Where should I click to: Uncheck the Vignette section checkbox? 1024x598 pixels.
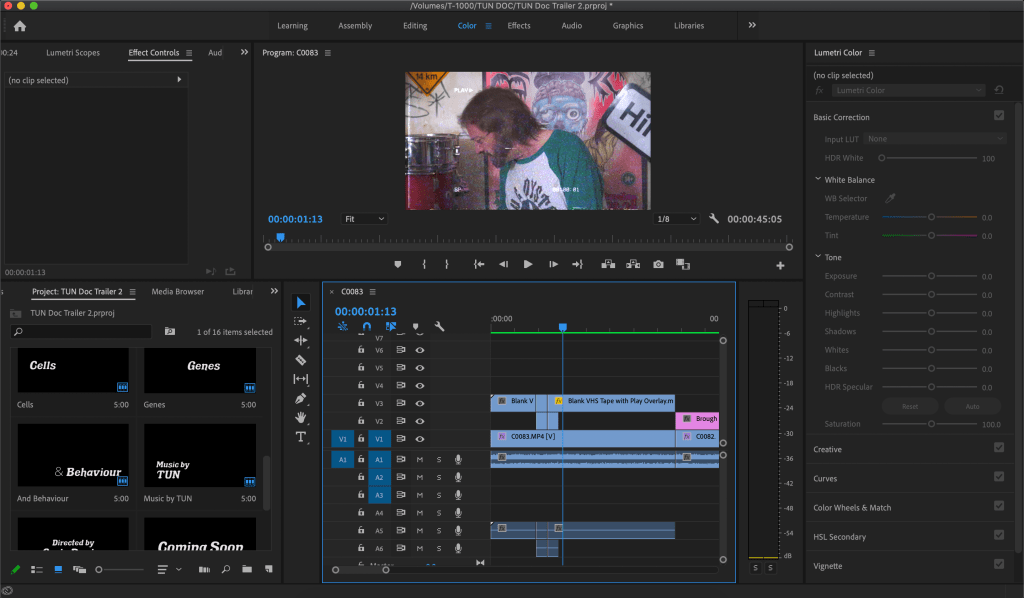pyautogui.click(x=998, y=565)
